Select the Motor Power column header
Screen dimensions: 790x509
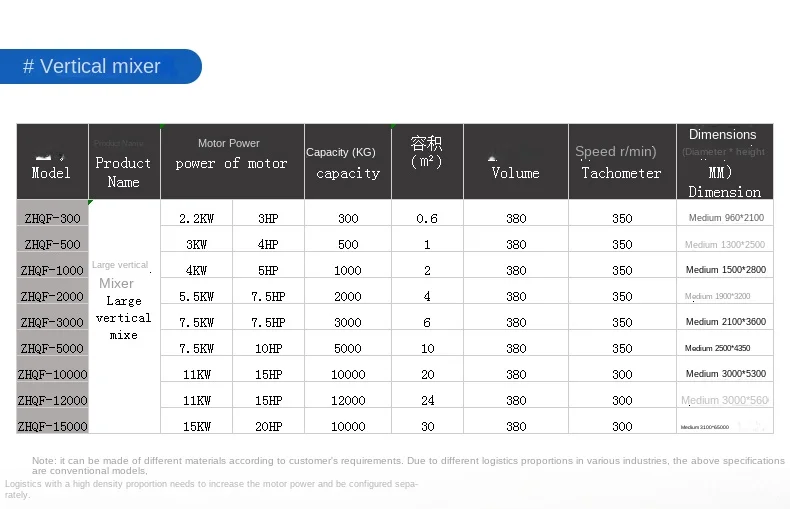click(x=232, y=162)
